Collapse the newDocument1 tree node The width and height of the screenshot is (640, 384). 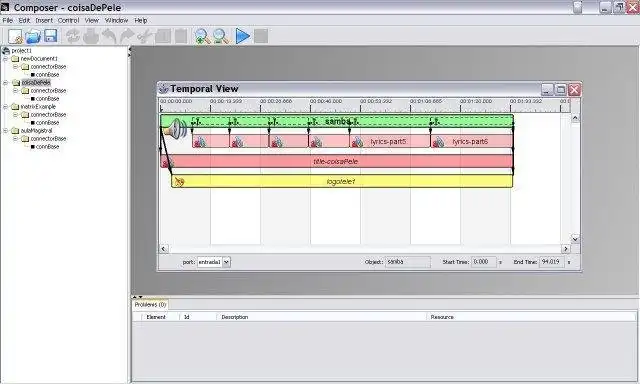point(6,59)
